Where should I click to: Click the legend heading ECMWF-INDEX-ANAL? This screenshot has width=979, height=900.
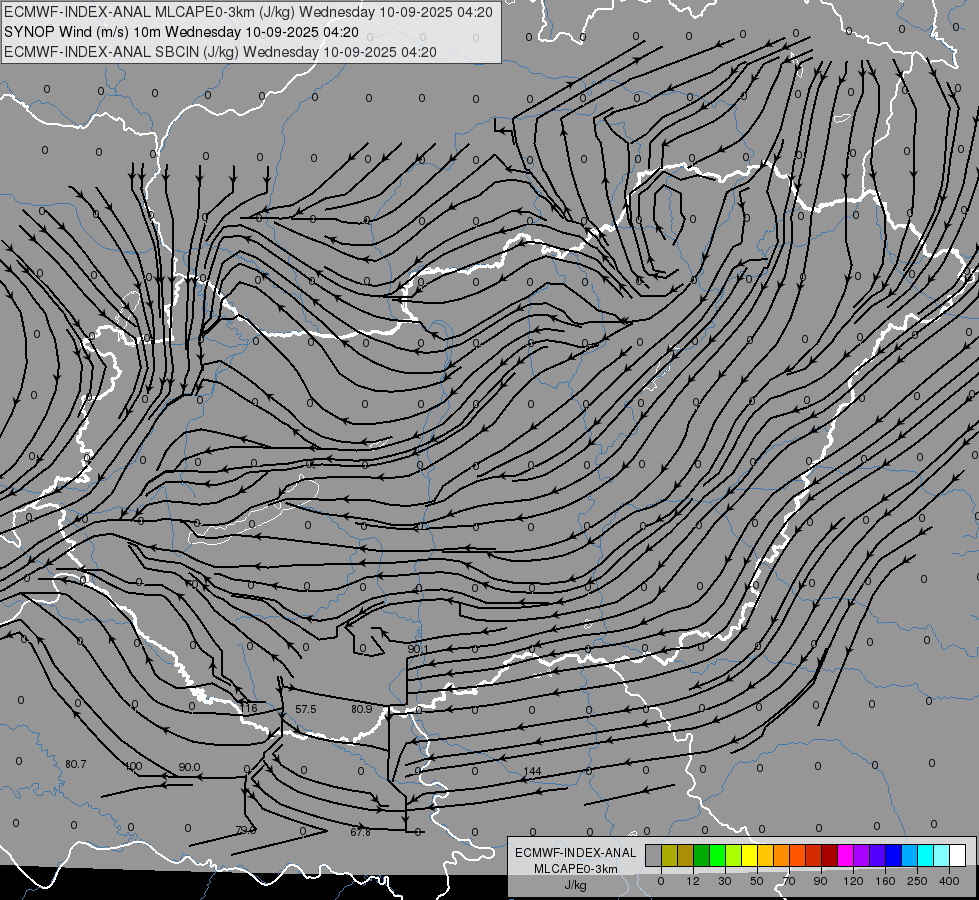tap(576, 853)
